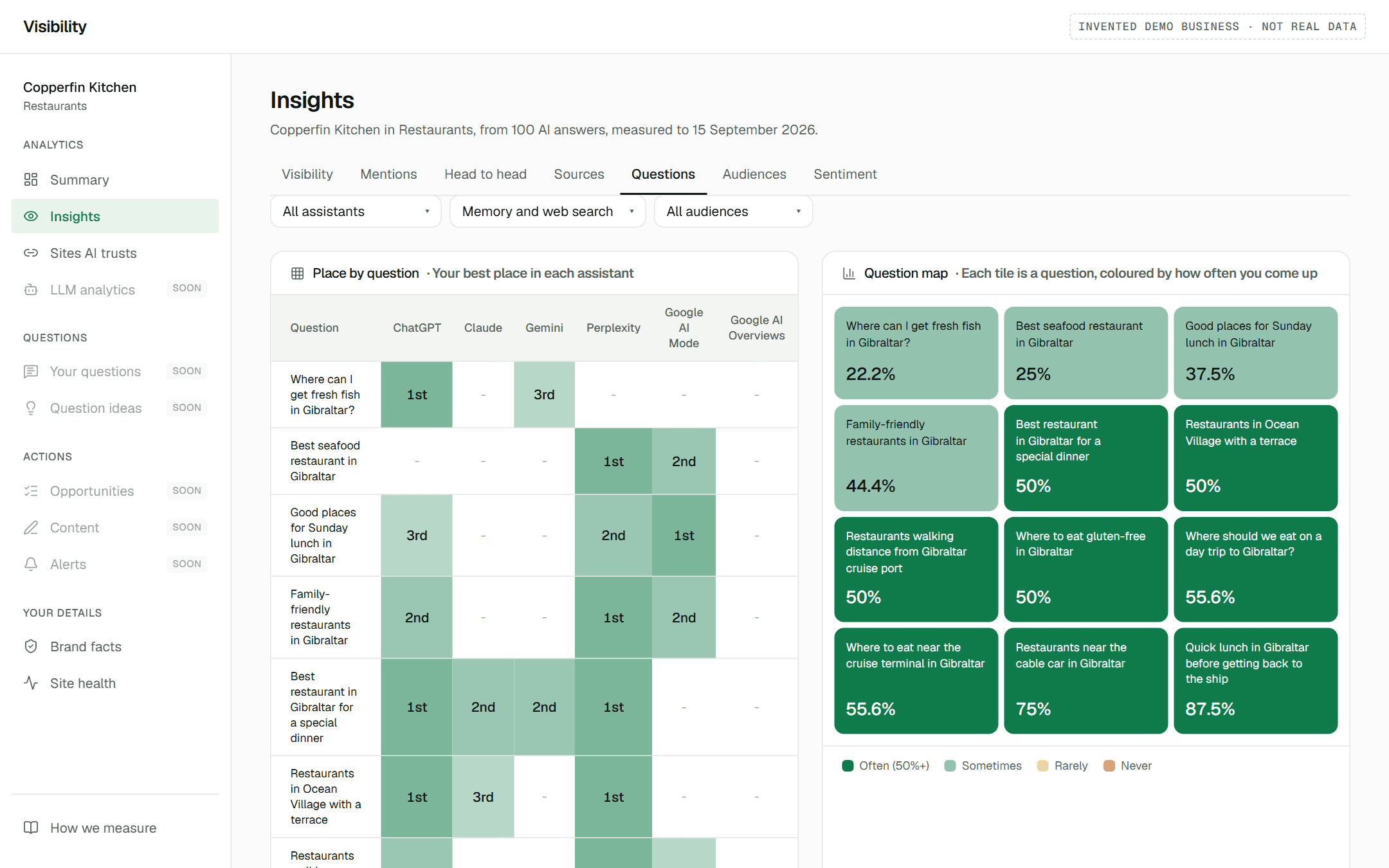Click the Opportunities checklist icon

31,491
